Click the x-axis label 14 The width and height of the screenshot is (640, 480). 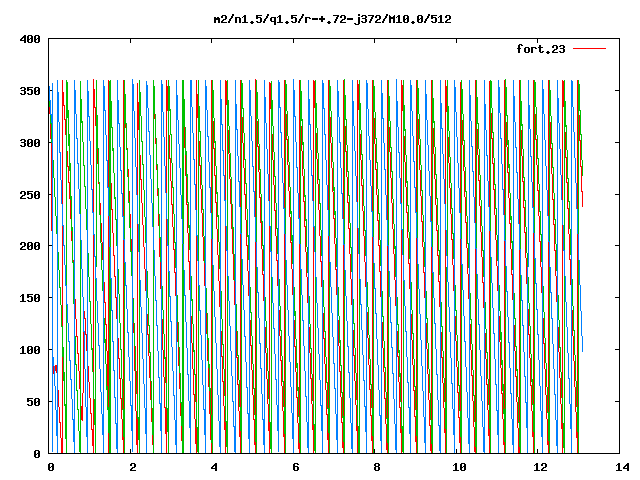622,467
